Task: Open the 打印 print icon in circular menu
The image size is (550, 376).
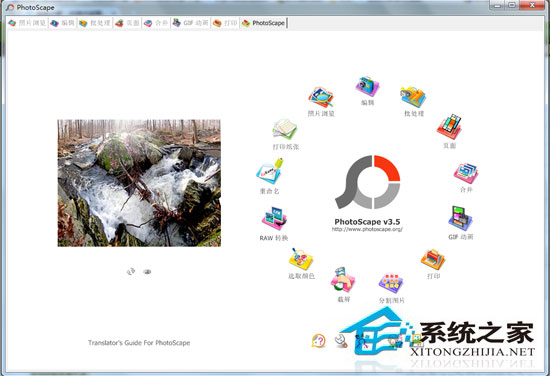Action: (433, 260)
